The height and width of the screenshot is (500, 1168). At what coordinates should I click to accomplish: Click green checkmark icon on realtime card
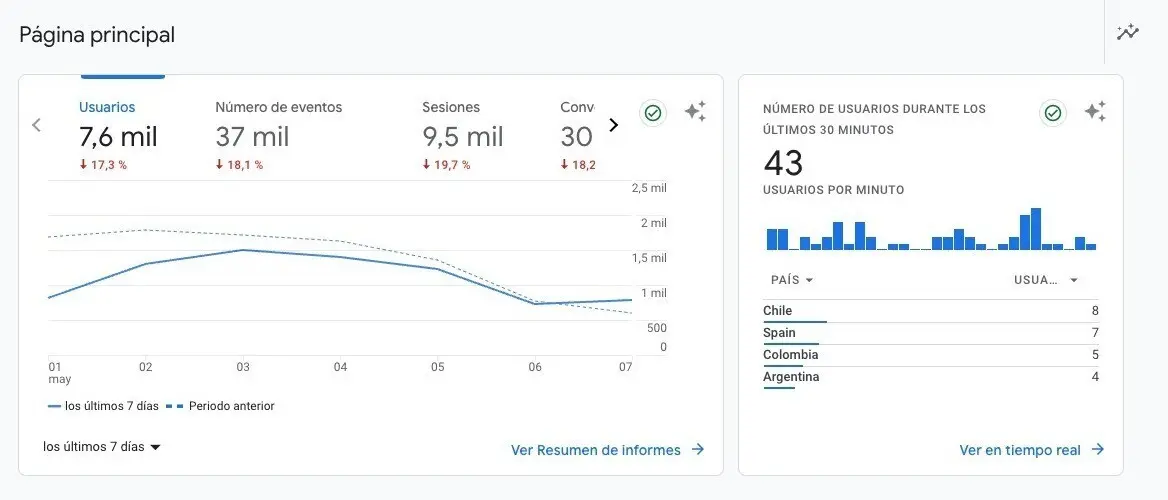[1053, 113]
